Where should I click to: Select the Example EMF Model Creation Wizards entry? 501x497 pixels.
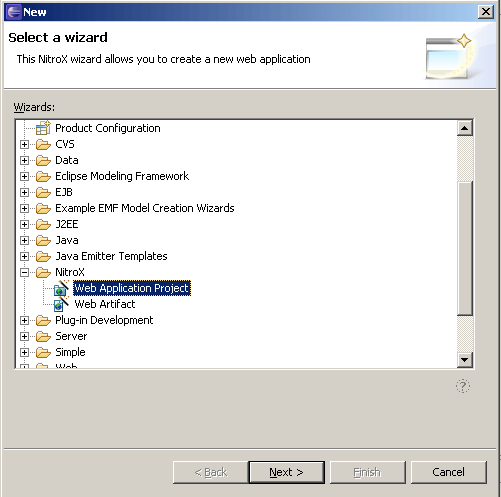[x=145, y=208]
